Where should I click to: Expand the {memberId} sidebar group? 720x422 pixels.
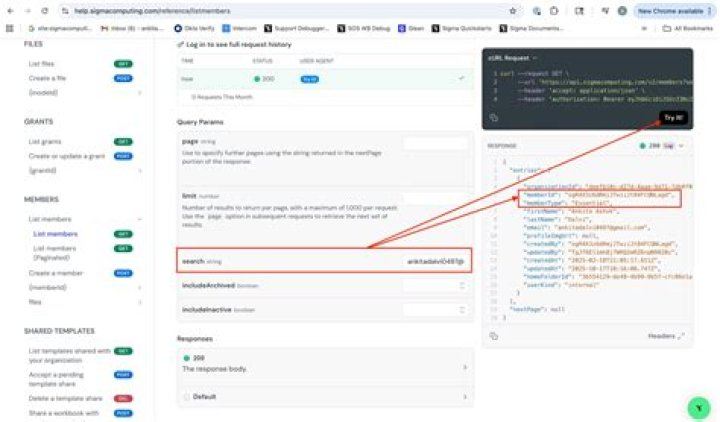[x=83, y=288]
